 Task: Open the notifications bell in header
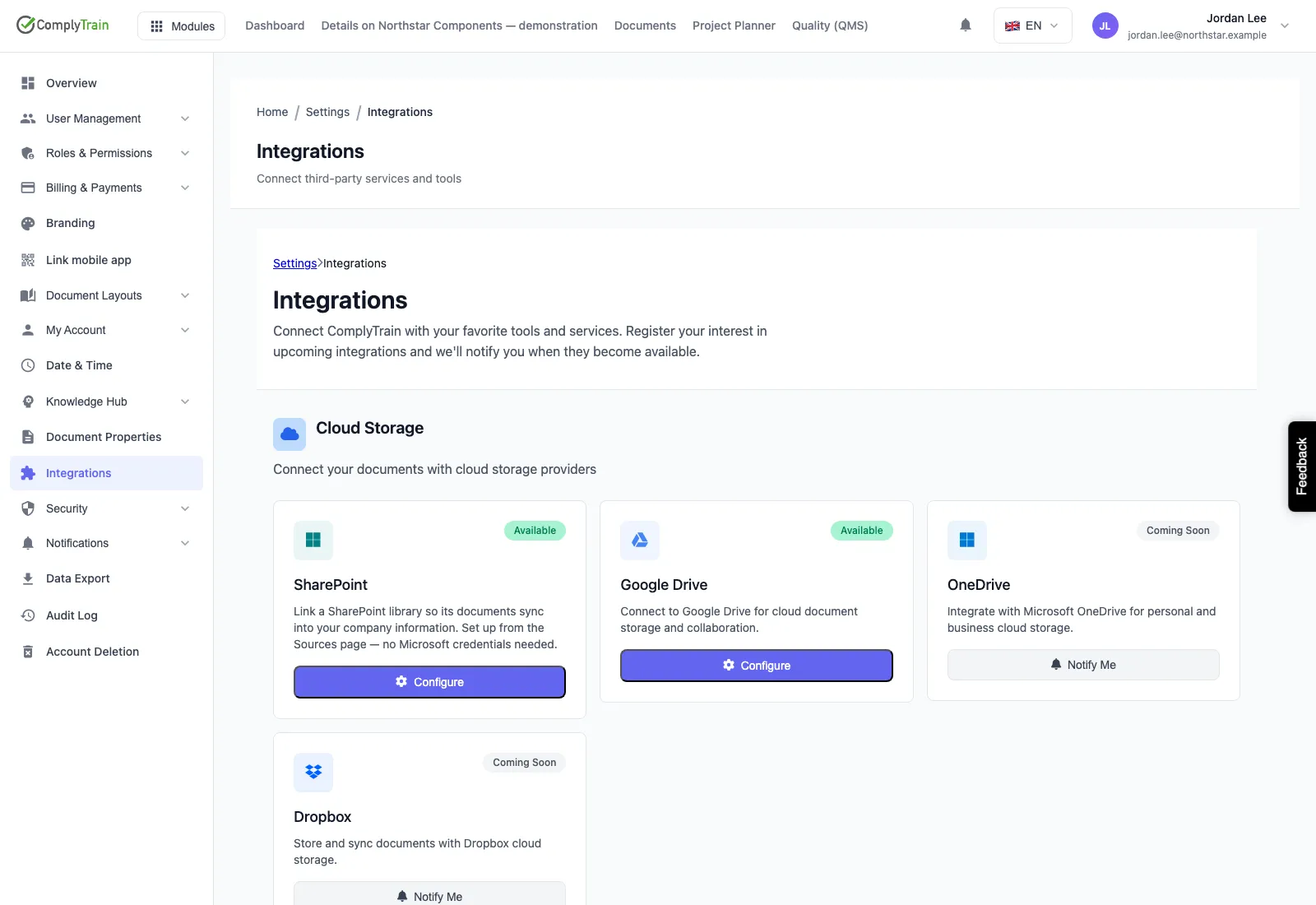click(x=966, y=26)
